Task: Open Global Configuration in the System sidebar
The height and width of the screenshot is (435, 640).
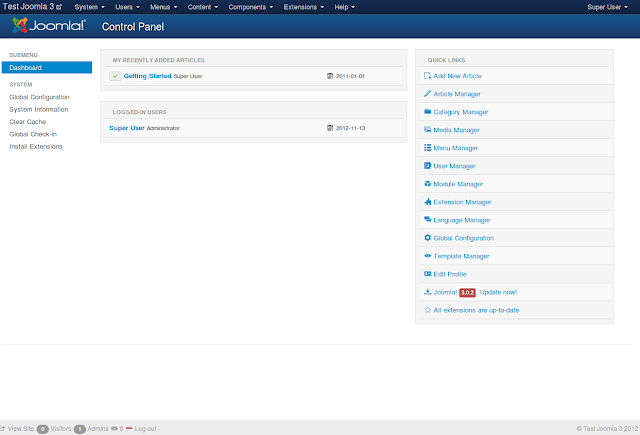Action: [40, 97]
